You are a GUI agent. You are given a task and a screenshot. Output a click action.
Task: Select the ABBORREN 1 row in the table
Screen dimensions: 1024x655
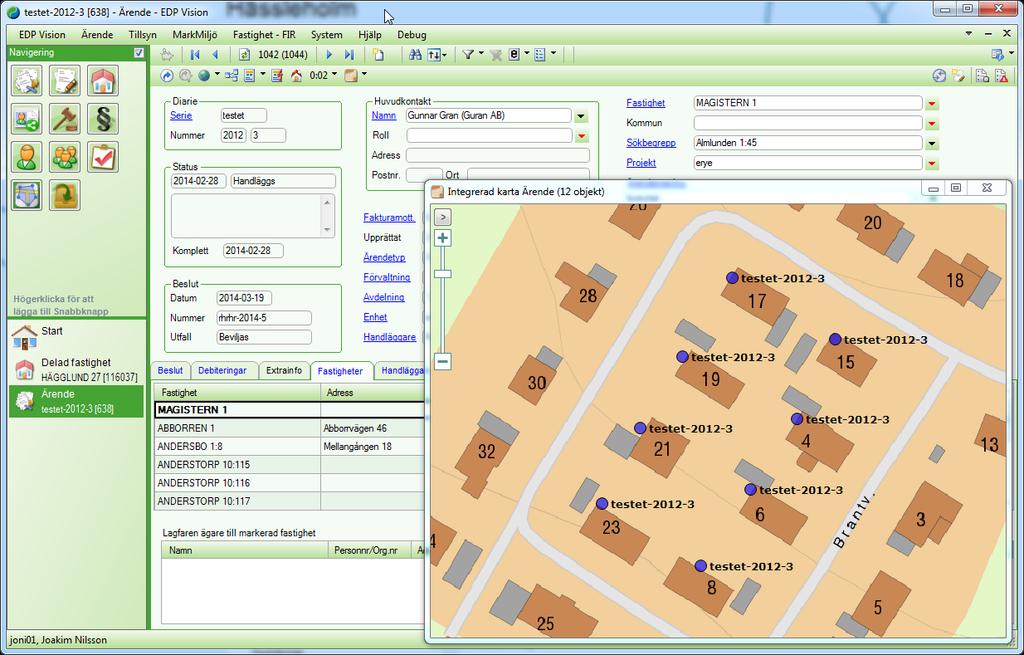(x=289, y=428)
